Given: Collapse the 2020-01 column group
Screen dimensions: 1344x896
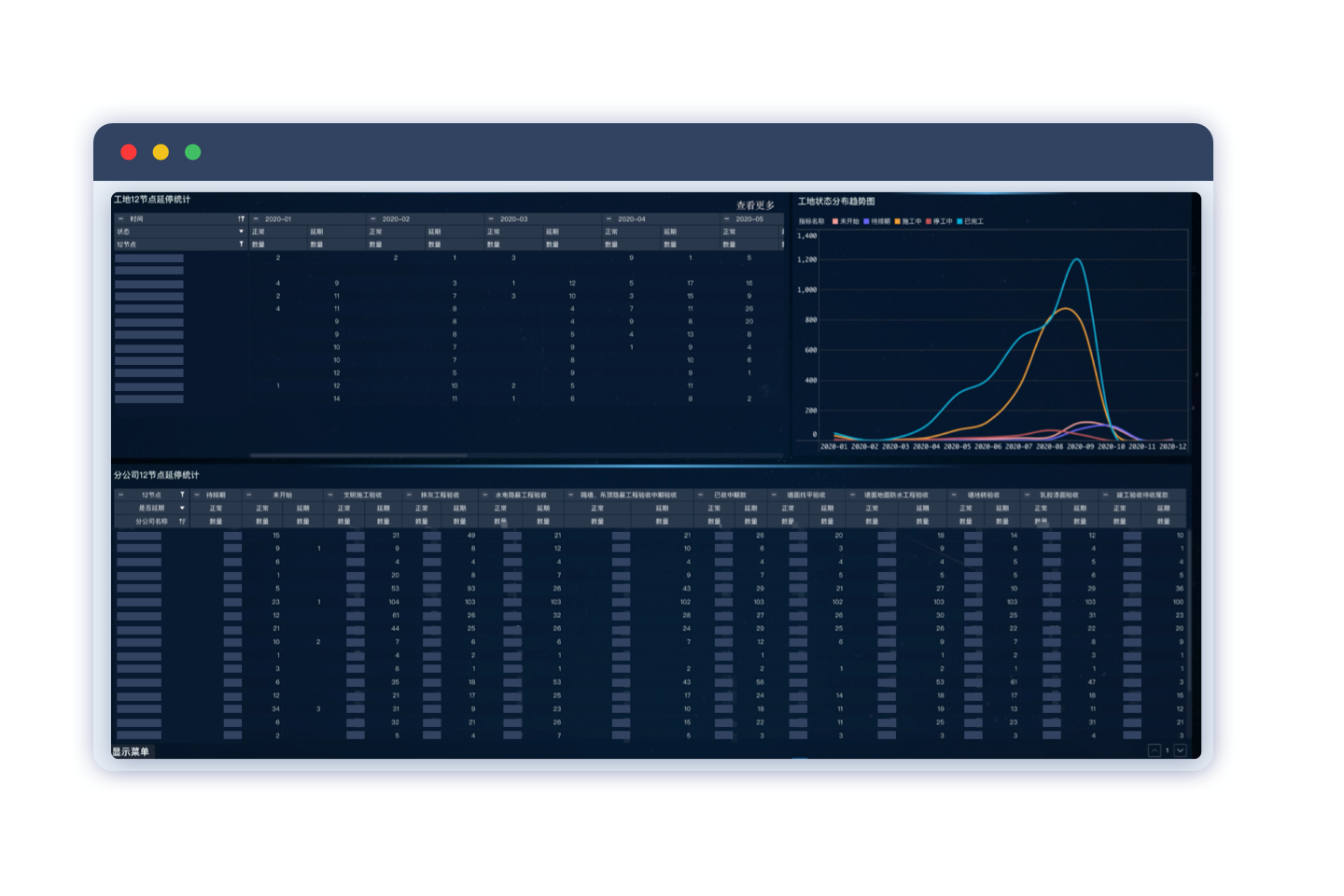Looking at the screenshot, I should (x=256, y=219).
